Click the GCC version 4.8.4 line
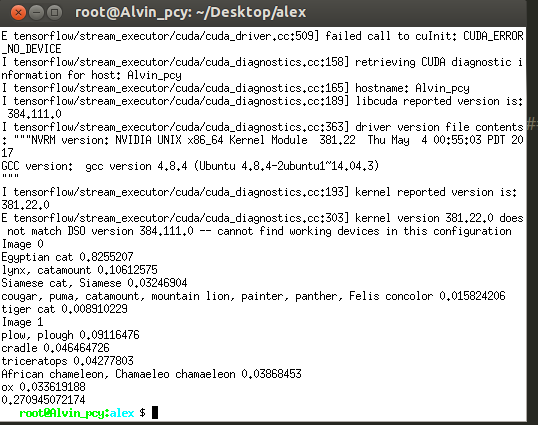The width and height of the screenshot is (538, 425). point(190,166)
